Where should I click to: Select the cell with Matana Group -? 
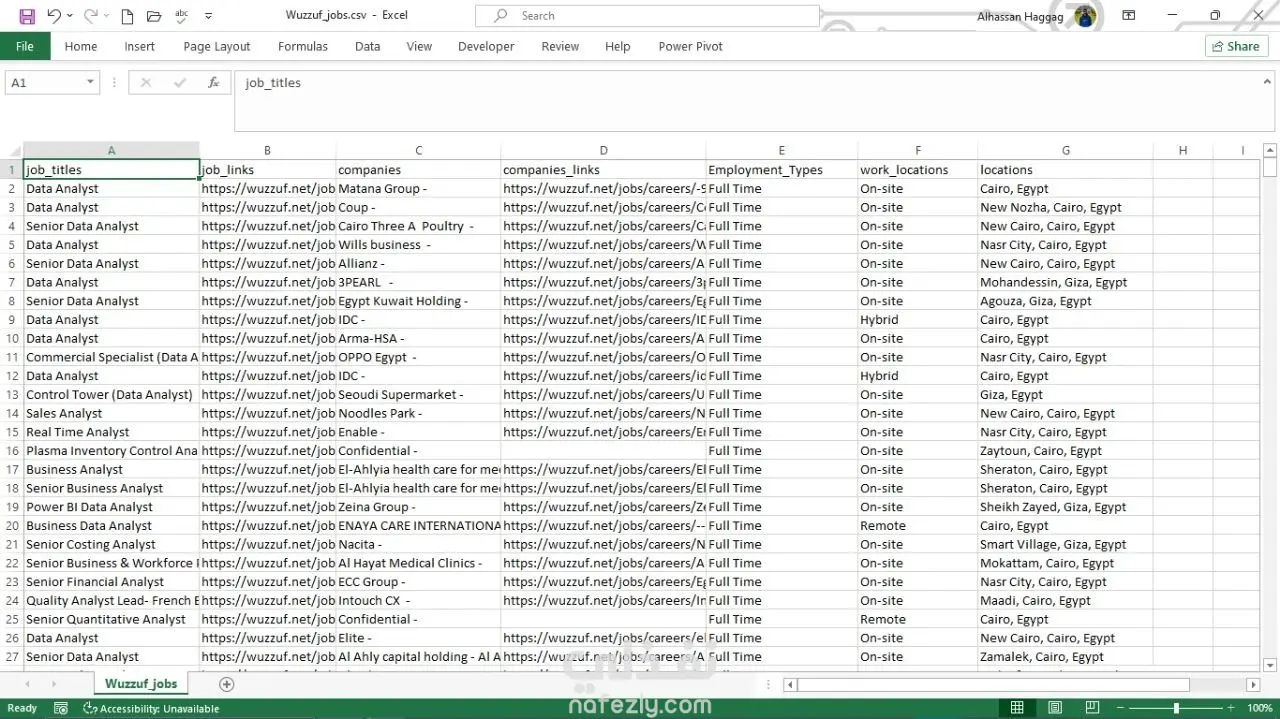pos(418,188)
